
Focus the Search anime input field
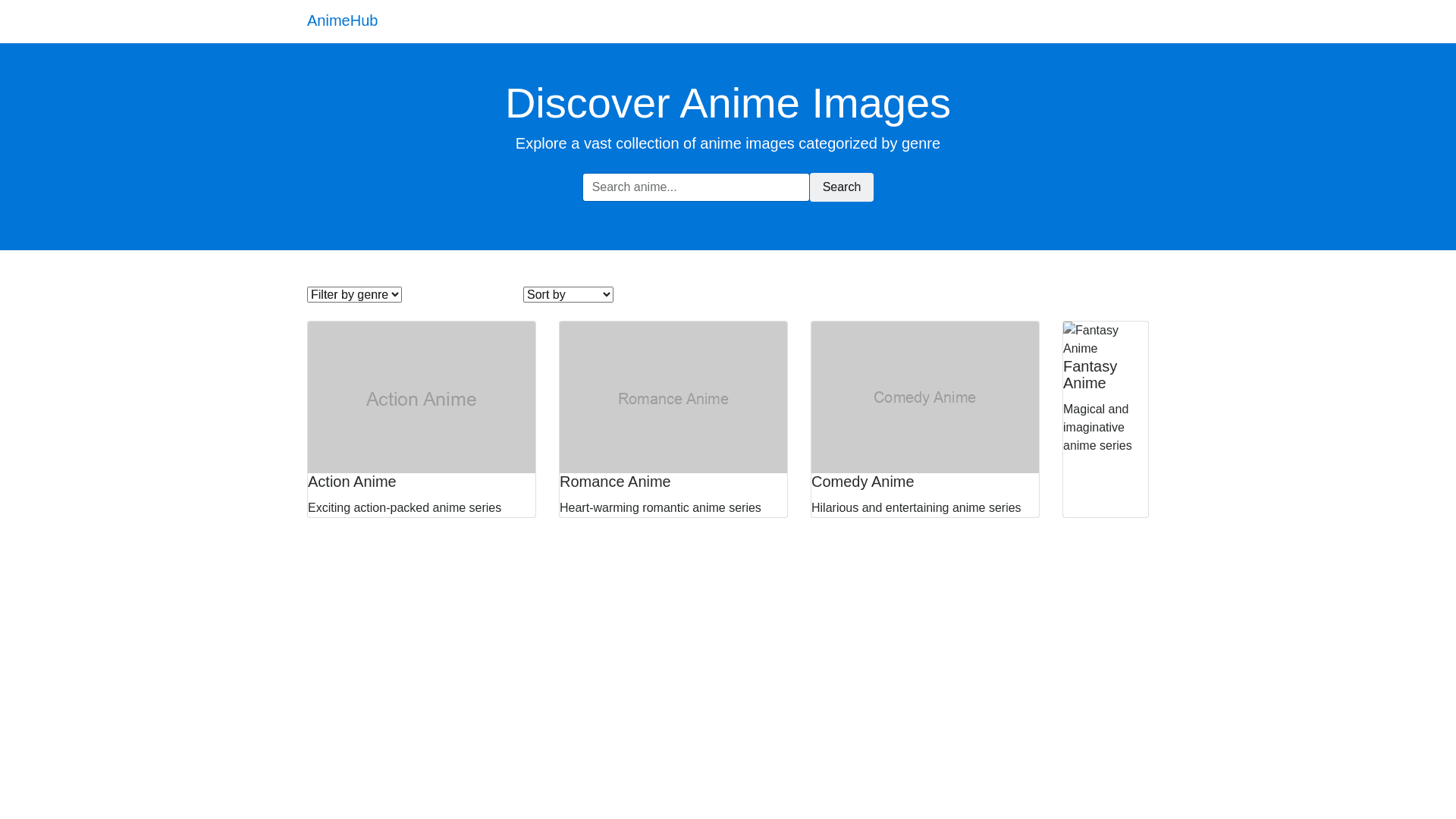(695, 187)
